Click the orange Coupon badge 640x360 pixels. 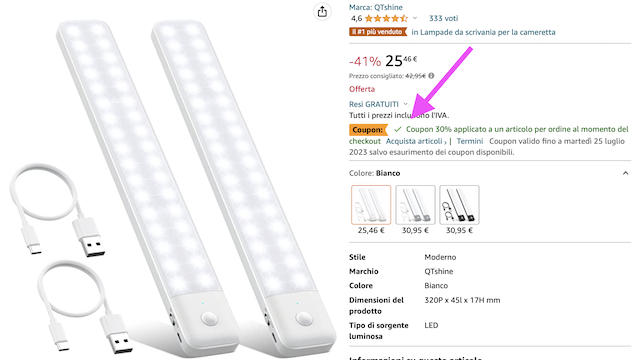[x=368, y=130]
